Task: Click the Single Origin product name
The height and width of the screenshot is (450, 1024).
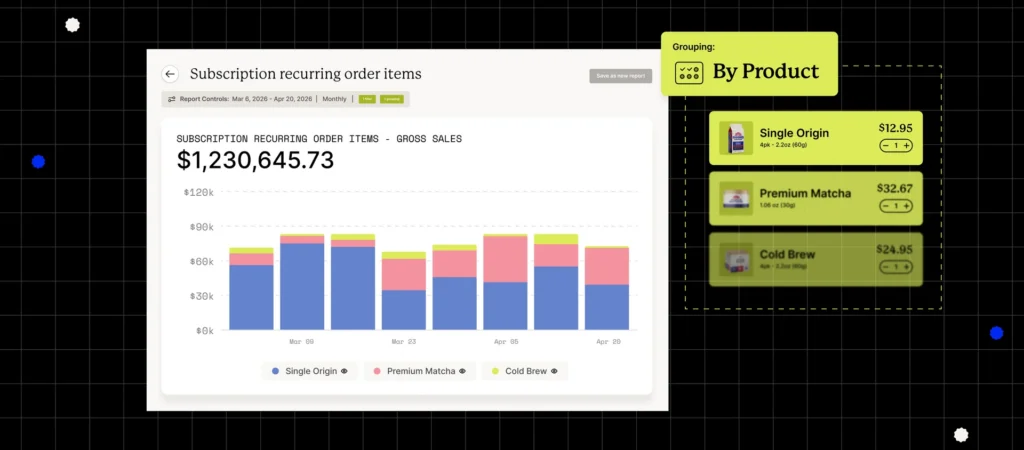Action: pos(794,133)
